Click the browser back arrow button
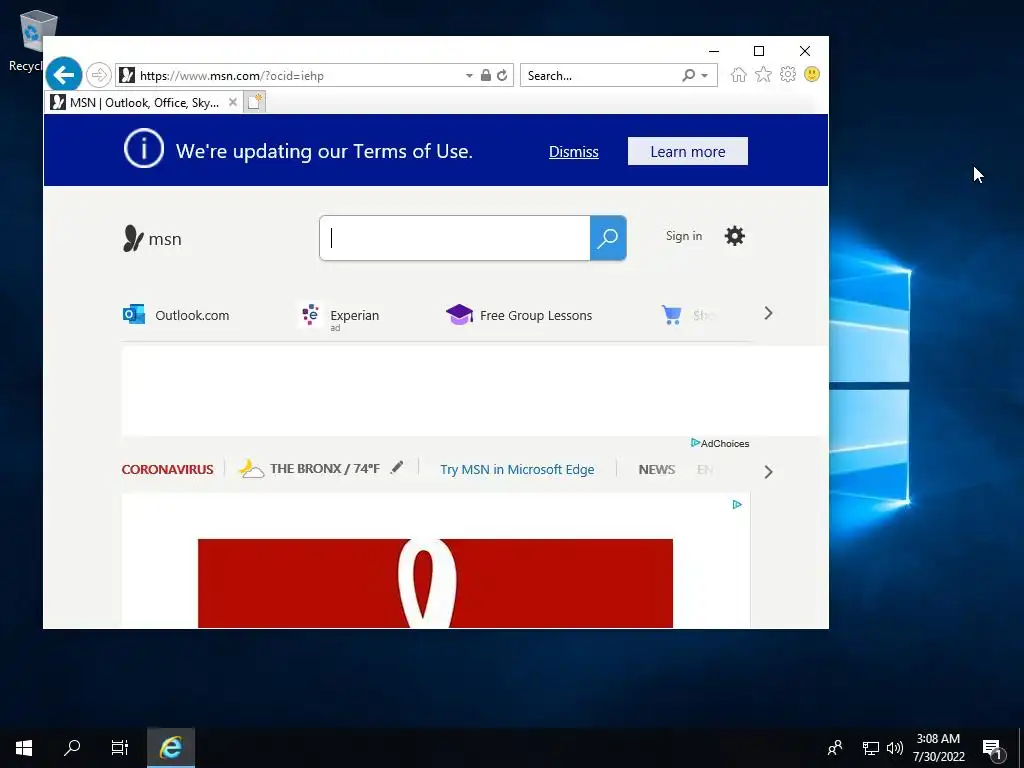 click(64, 75)
